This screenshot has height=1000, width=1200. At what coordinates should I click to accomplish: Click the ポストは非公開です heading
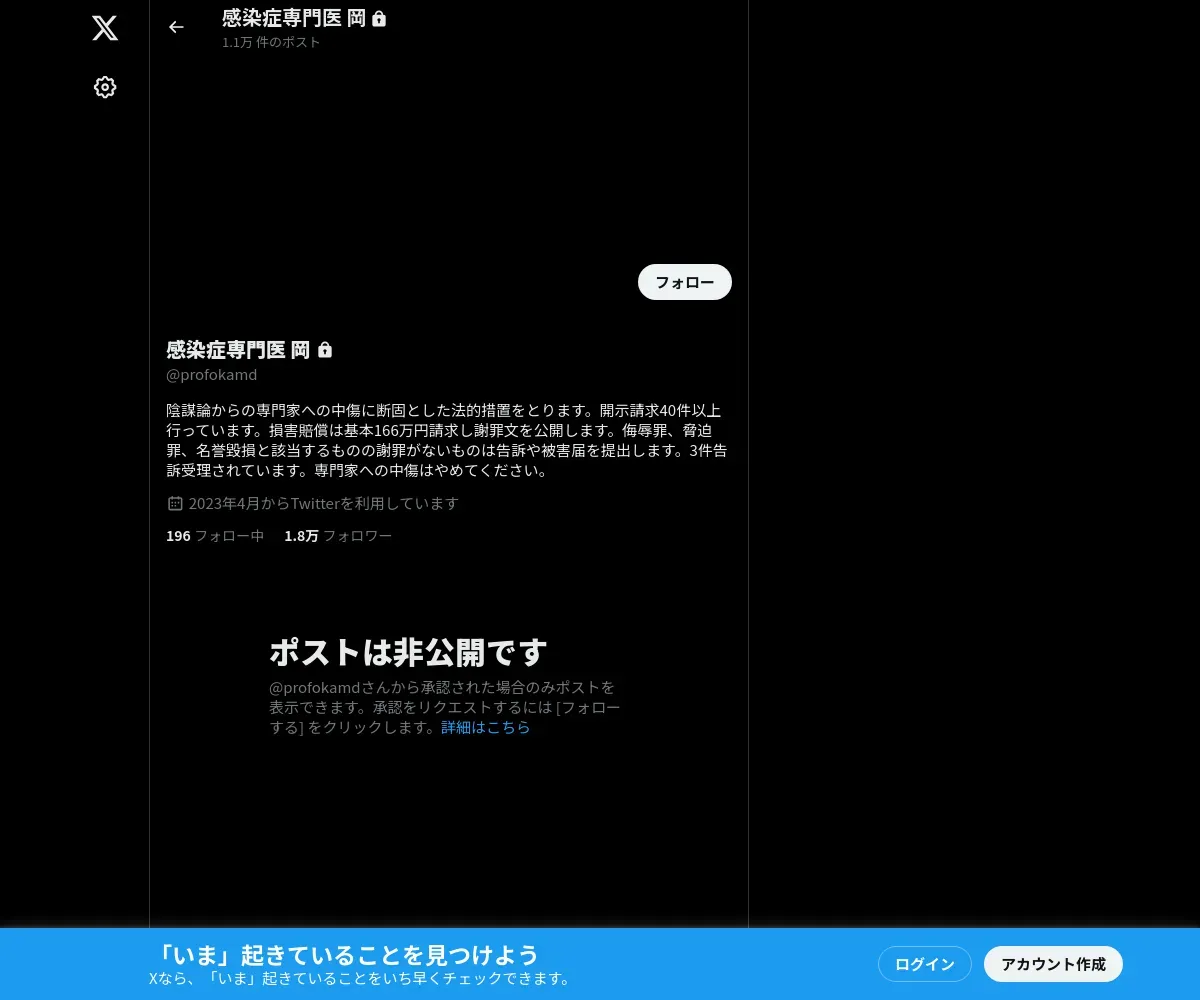click(408, 652)
